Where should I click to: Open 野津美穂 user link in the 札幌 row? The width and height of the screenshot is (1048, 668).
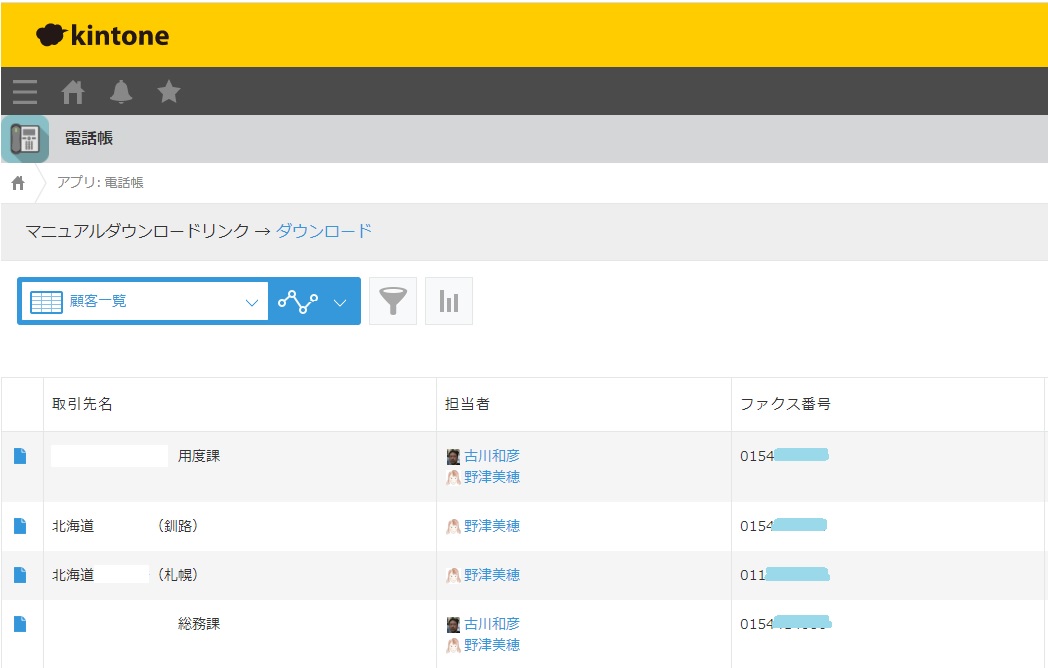click(x=492, y=575)
